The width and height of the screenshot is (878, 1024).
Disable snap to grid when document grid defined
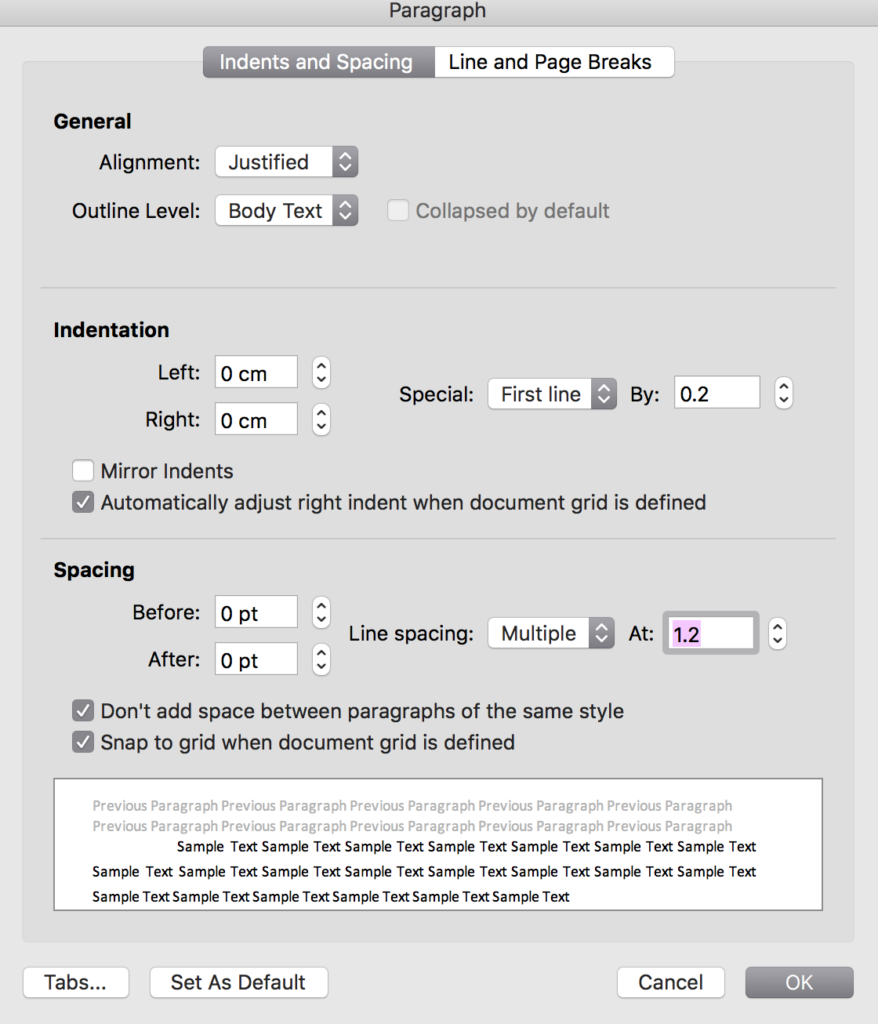(82, 743)
